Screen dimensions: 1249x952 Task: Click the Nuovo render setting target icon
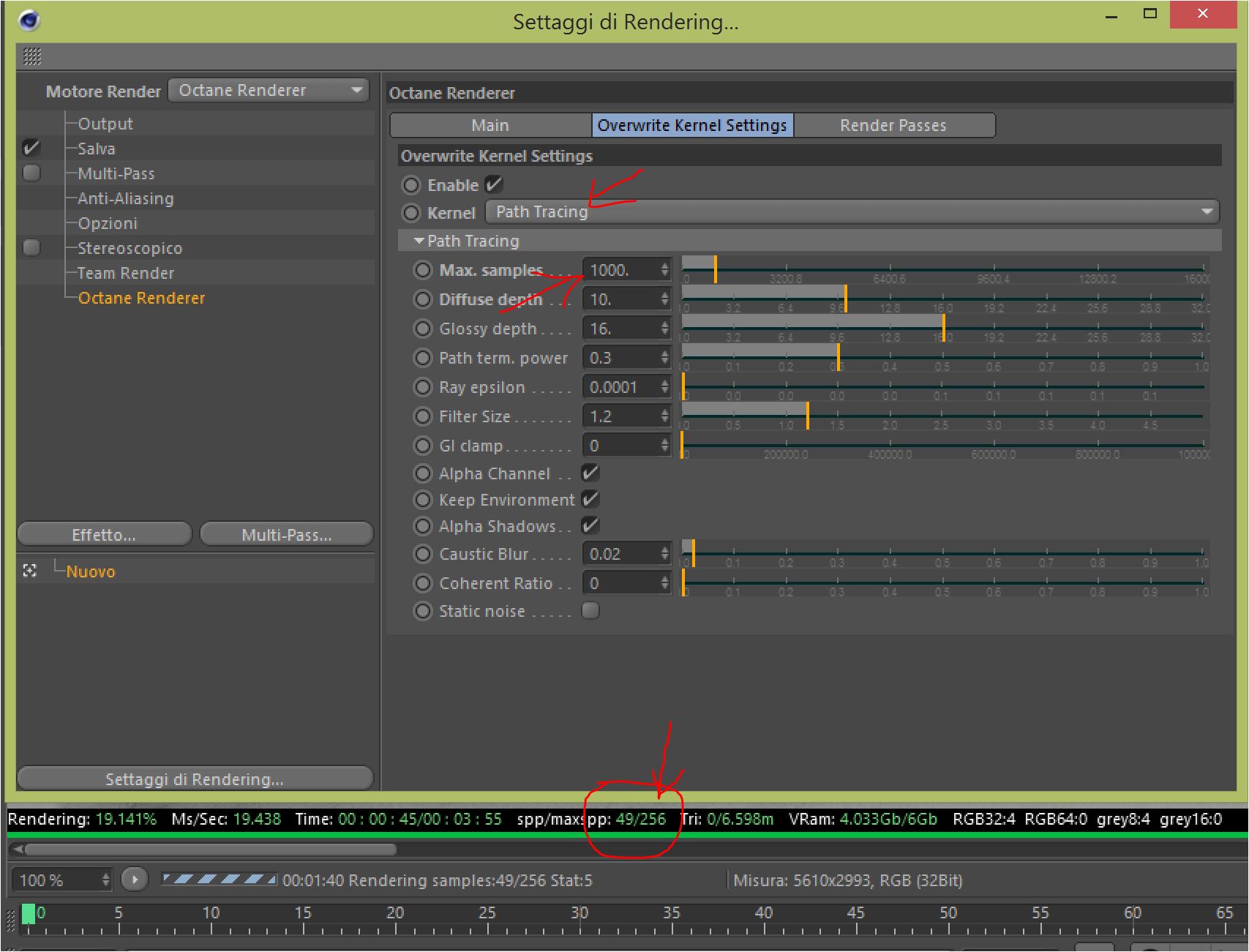(x=30, y=571)
